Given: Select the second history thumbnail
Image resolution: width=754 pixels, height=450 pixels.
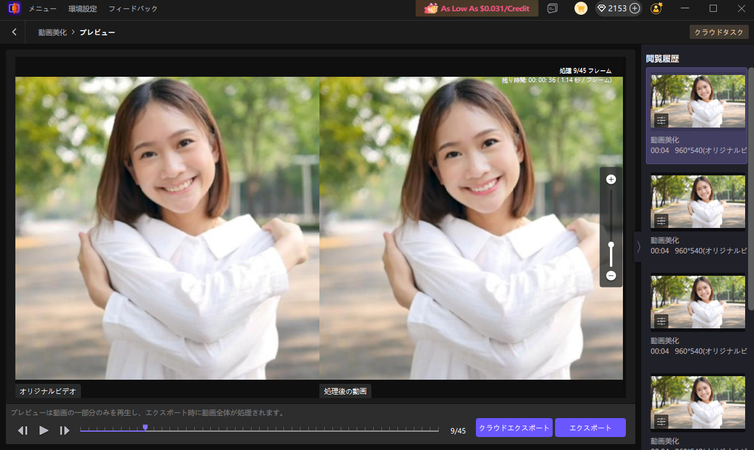Looking at the screenshot, I should click(x=698, y=201).
